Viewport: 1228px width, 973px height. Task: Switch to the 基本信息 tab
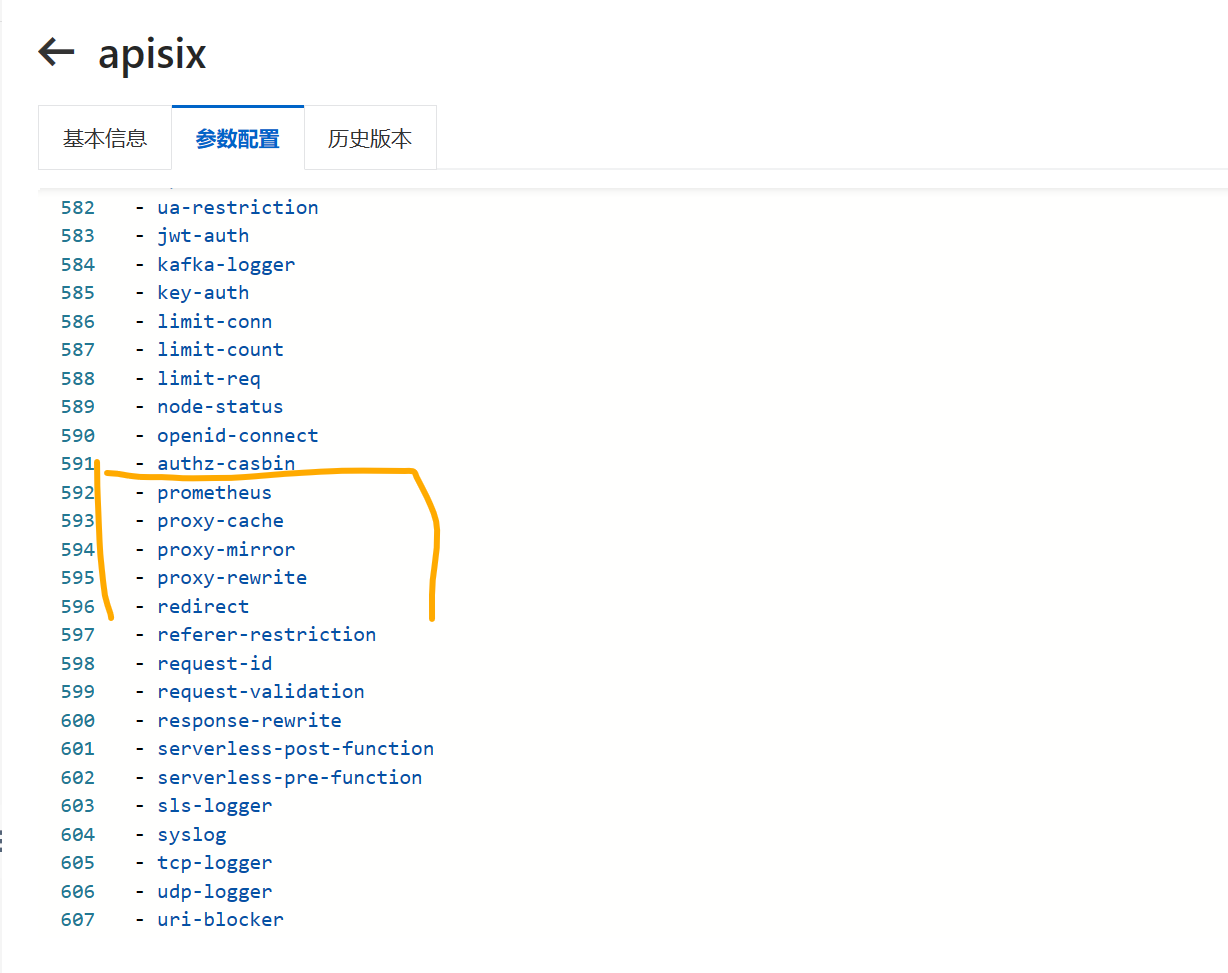104,137
